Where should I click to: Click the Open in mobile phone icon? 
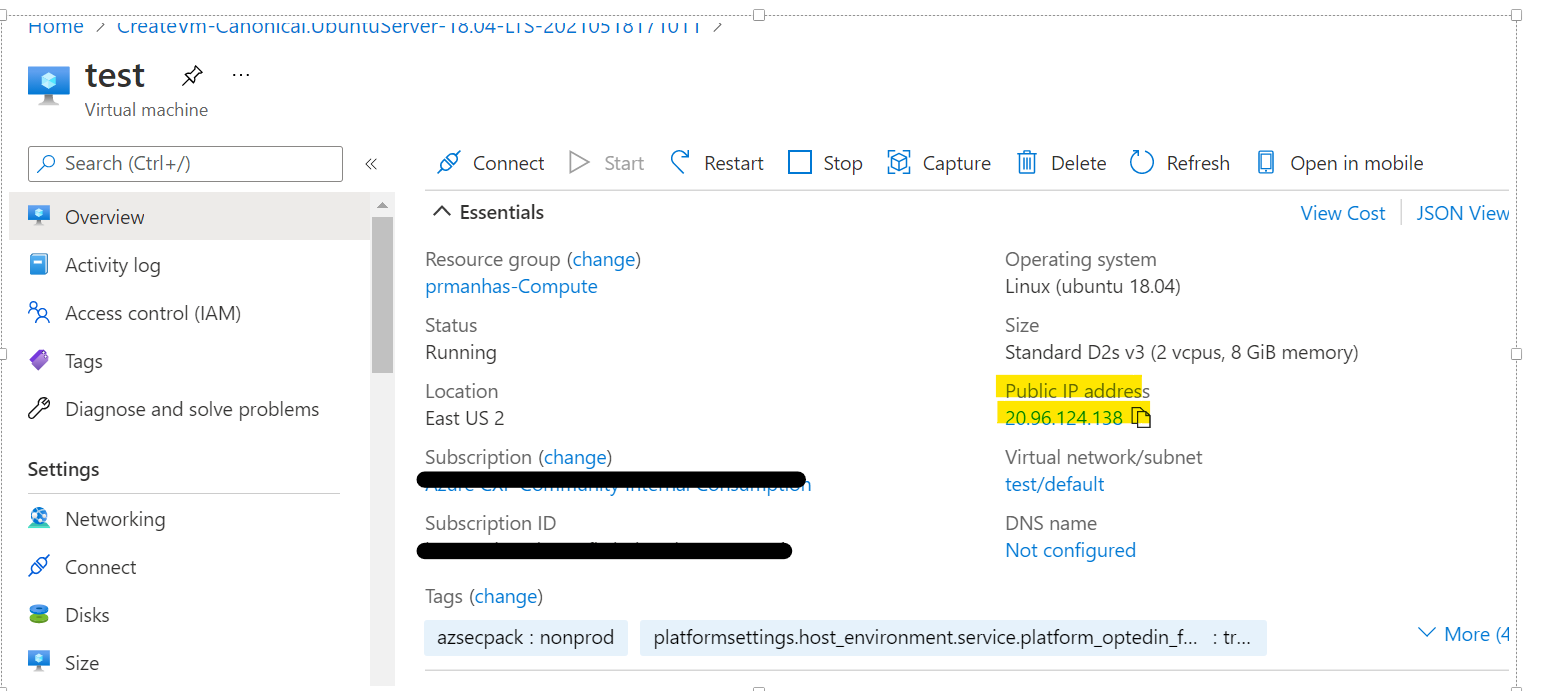(1266, 163)
